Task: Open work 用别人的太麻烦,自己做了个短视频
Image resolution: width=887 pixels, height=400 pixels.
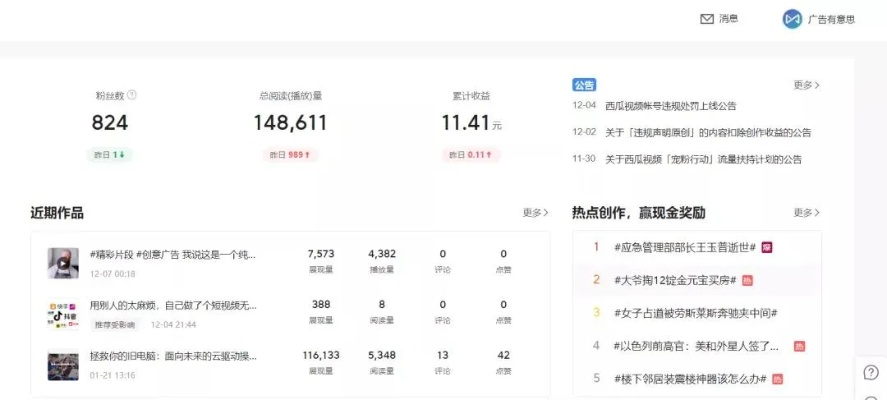Action: point(173,306)
